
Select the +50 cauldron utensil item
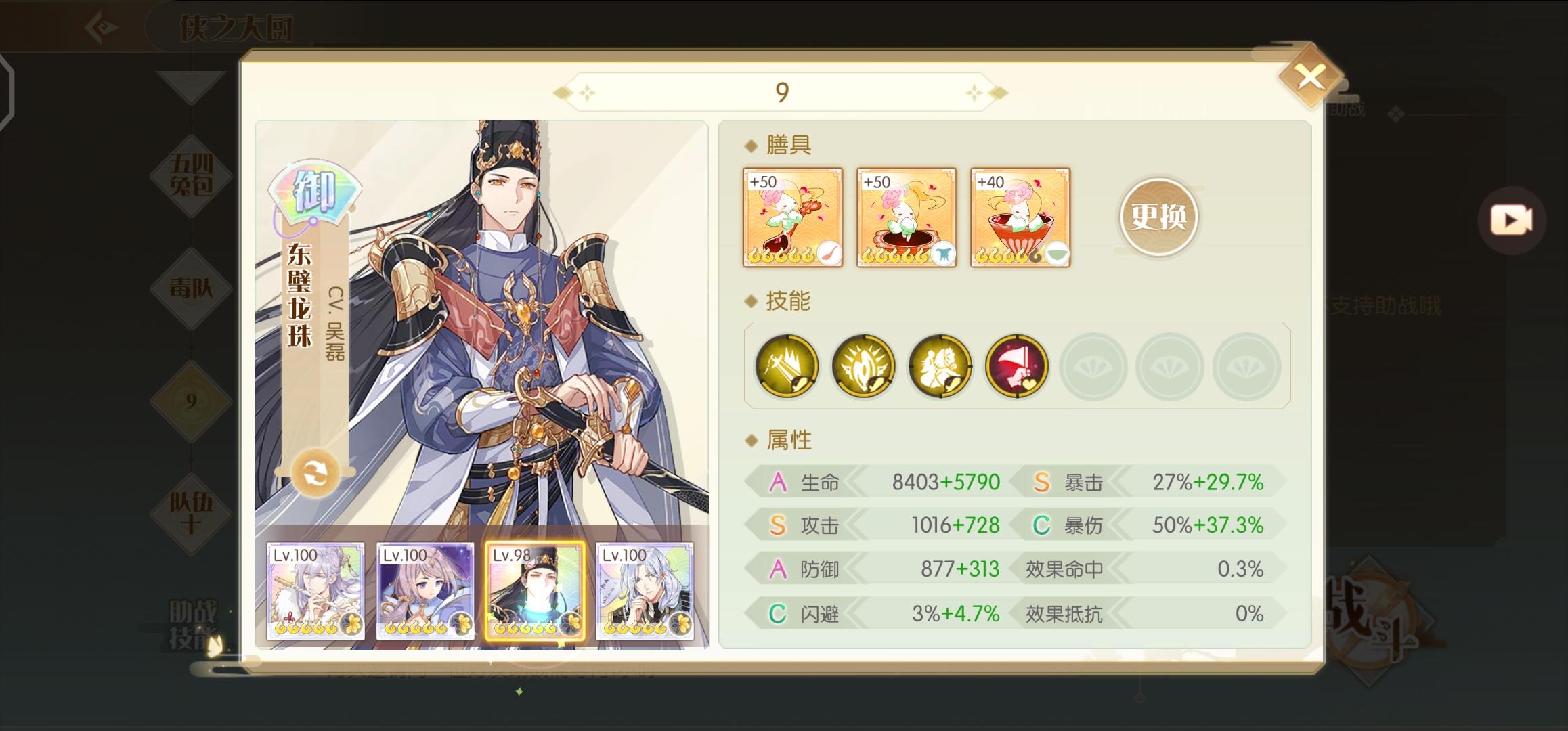click(x=907, y=217)
